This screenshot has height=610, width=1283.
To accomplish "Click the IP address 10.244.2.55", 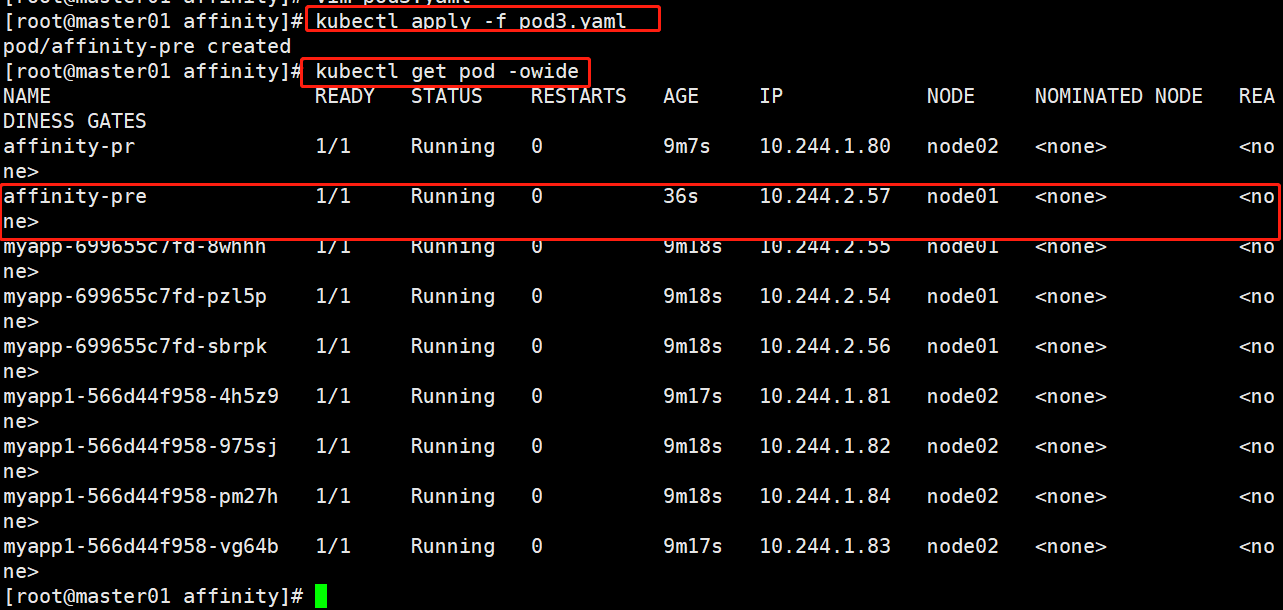I will click(x=825, y=246).
